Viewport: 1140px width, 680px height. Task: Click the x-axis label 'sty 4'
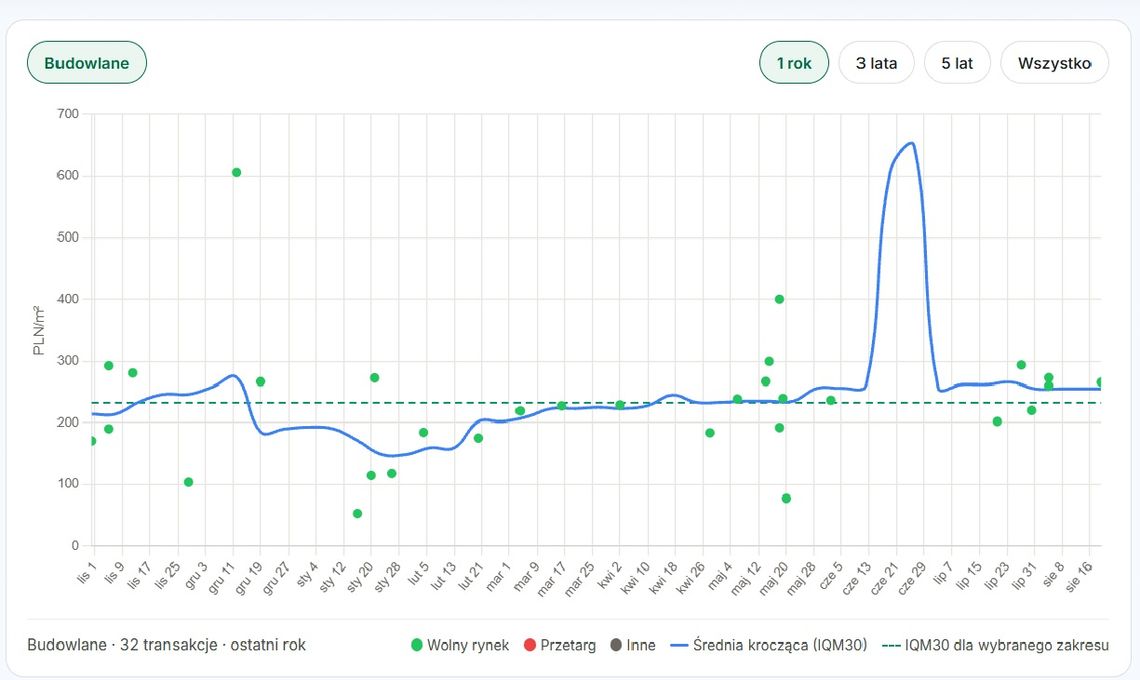(x=307, y=575)
